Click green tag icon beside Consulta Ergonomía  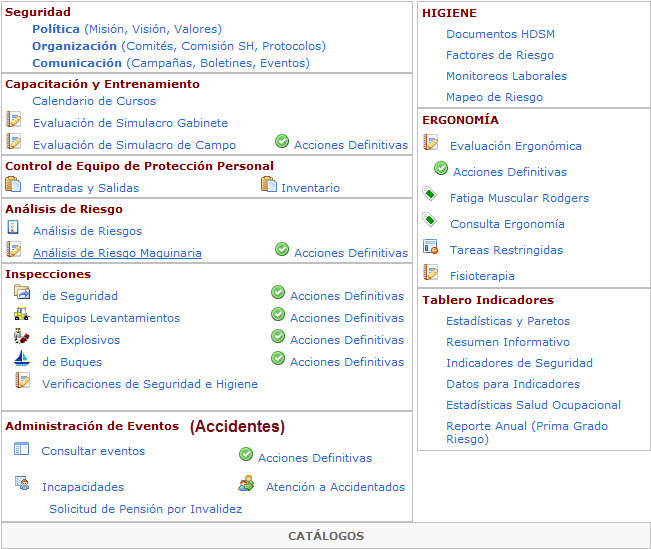coord(430,220)
